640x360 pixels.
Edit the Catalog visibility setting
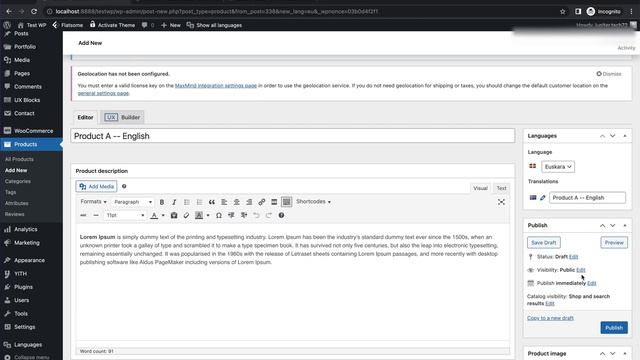(x=550, y=304)
